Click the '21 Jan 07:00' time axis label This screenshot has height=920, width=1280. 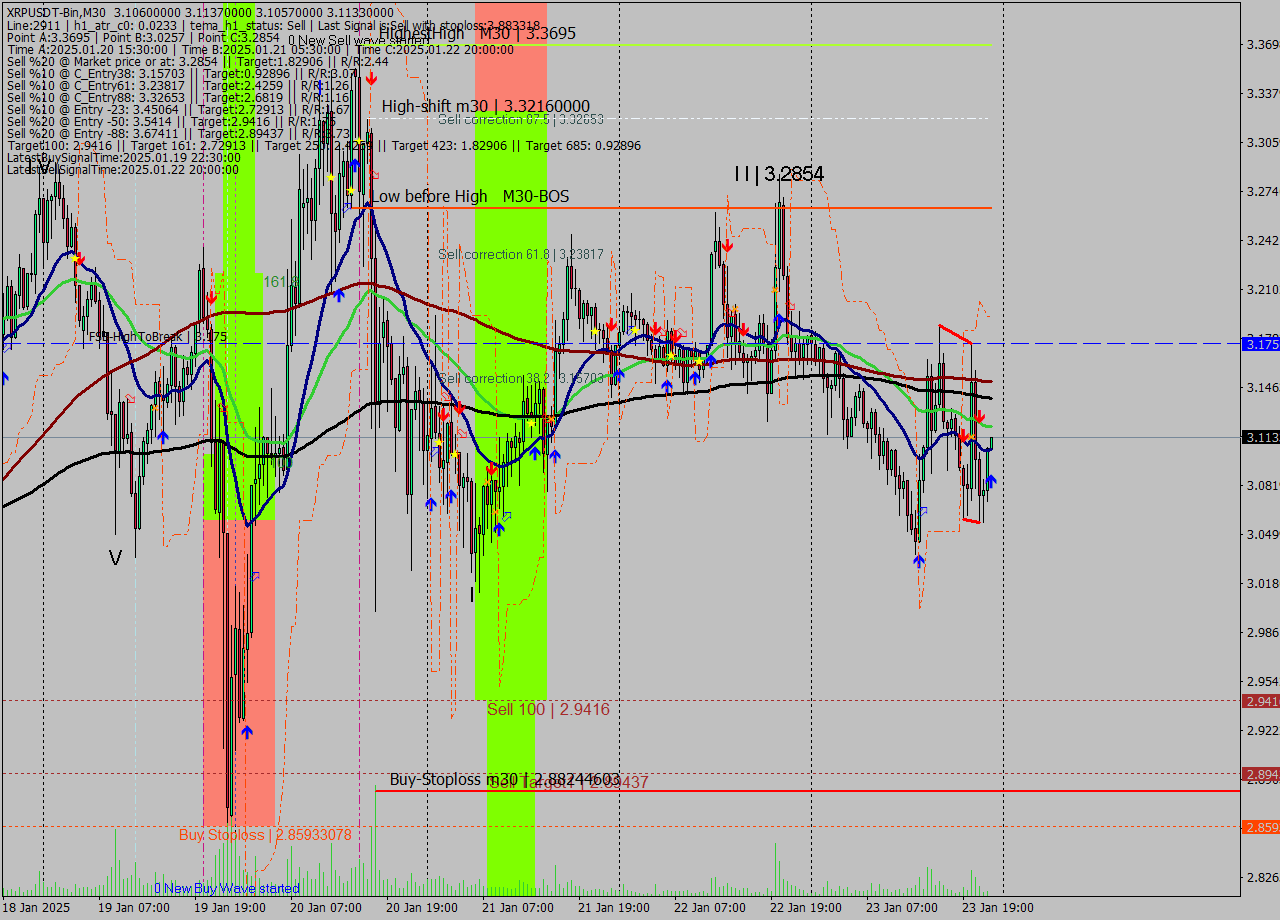tap(517, 908)
